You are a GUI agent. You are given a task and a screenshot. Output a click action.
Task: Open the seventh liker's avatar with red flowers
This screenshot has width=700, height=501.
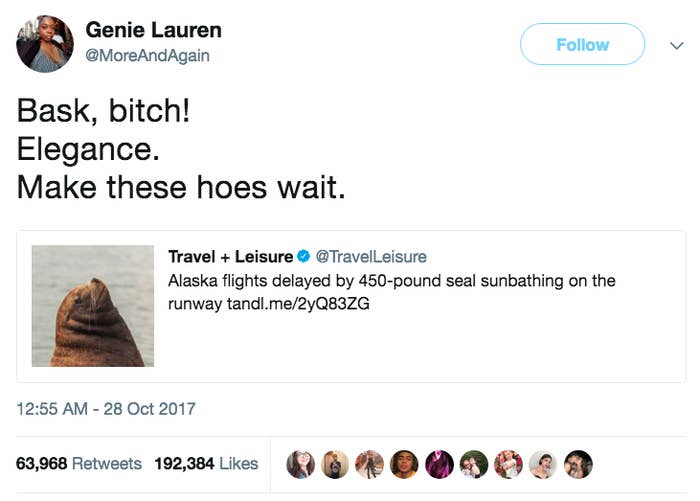coord(508,464)
